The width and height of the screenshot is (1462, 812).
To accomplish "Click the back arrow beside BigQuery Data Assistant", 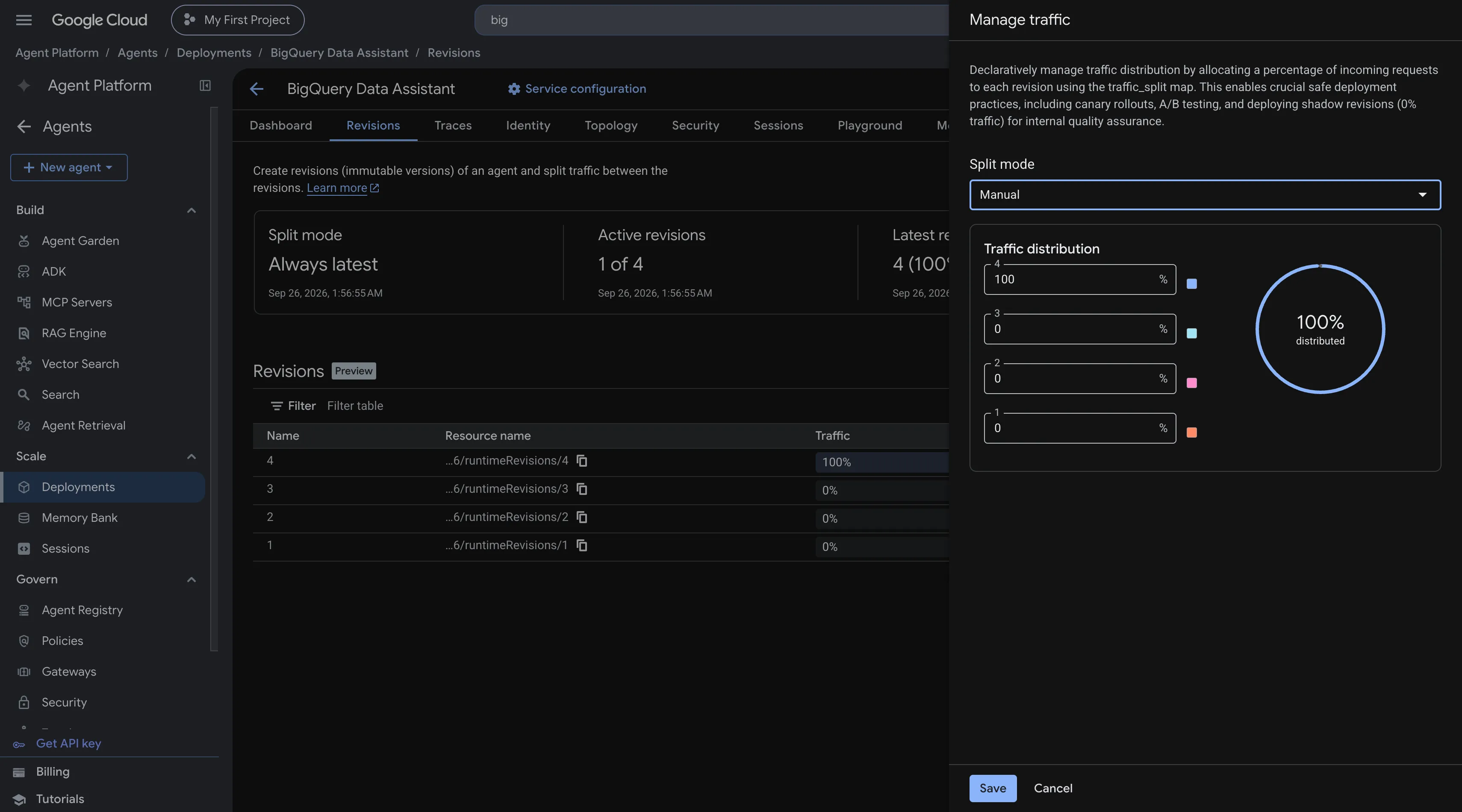I will pyautogui.click(x=256, y=89).
